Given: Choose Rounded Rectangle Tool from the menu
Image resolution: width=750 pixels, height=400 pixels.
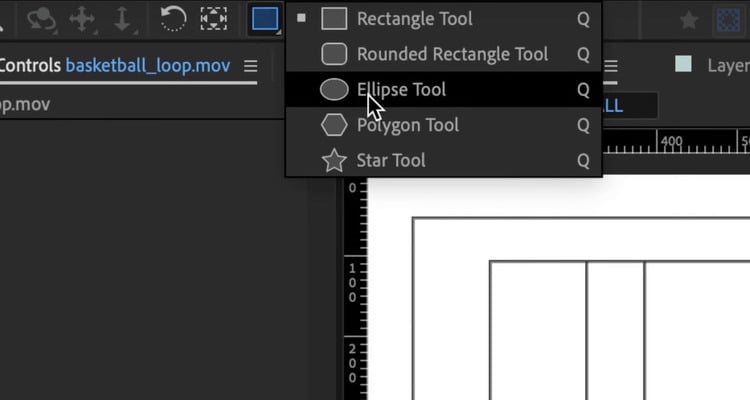Looking at the screenshot, I should point(443,54).
